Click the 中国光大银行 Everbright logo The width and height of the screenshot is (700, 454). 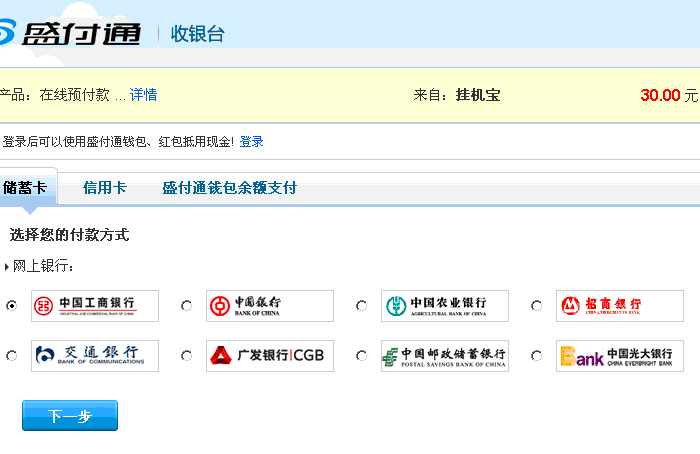point(620,356)
